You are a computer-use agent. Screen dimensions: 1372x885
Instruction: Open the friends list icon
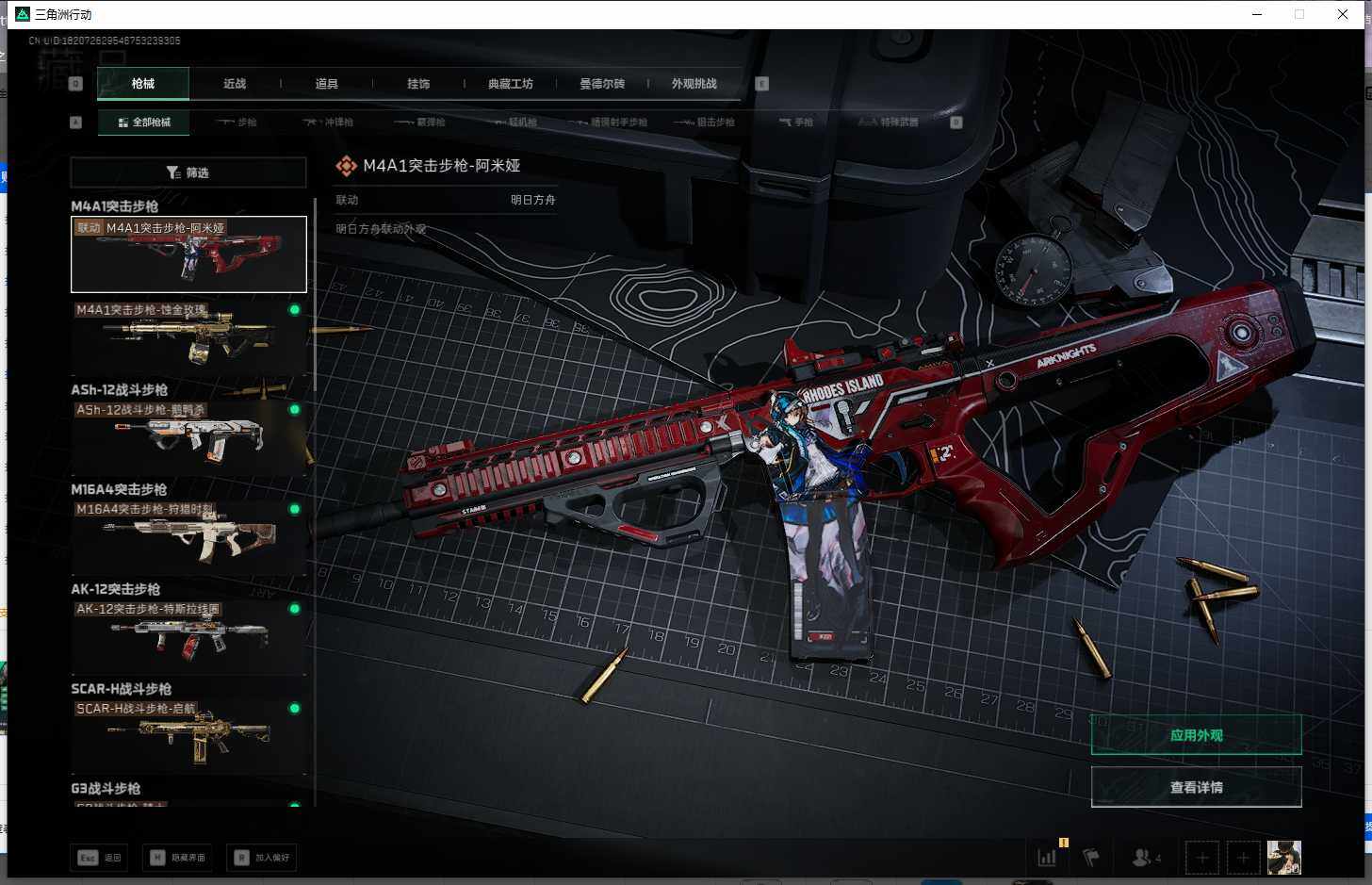tap(1146, 858)
